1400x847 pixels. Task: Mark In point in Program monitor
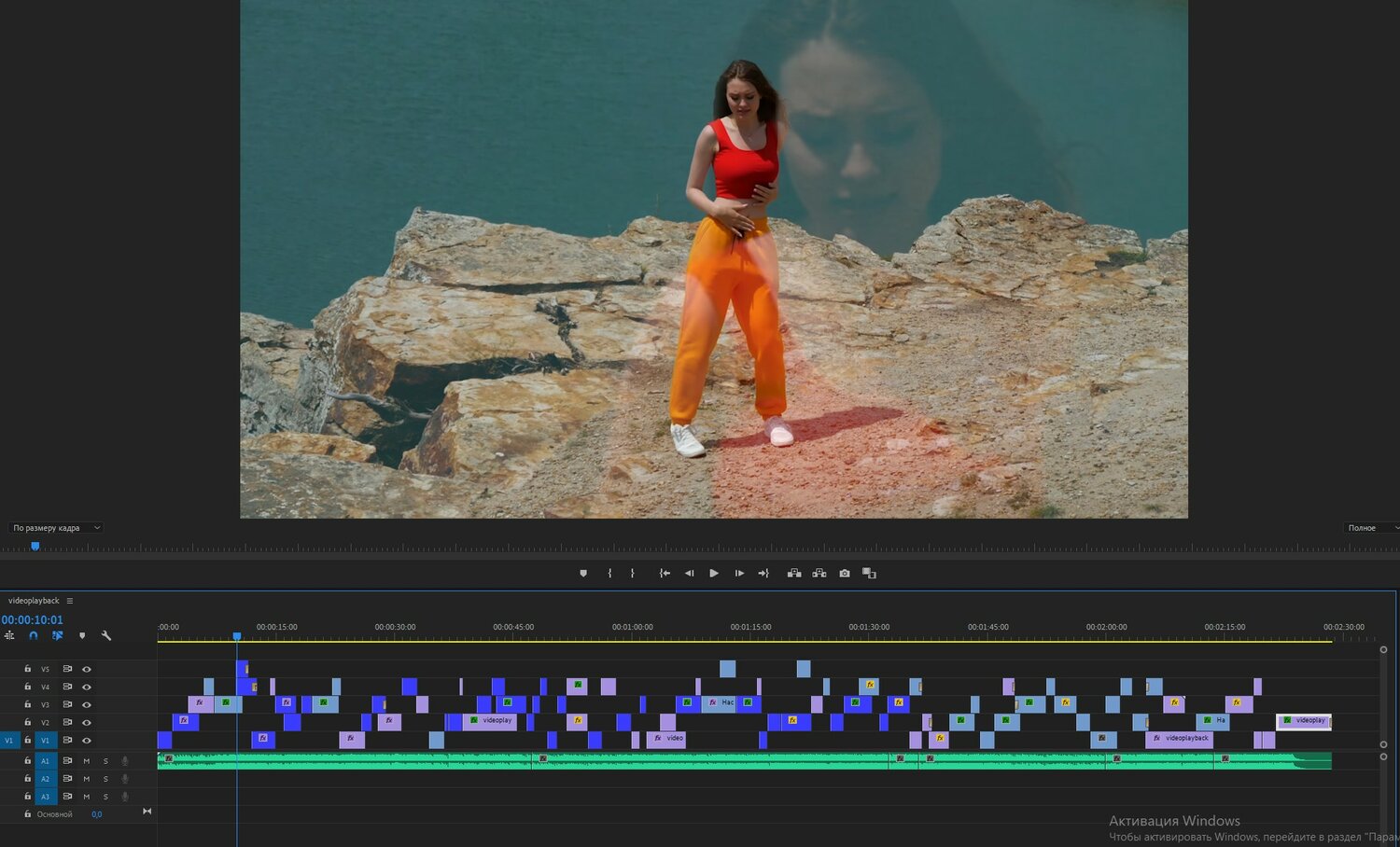(609, 574)
